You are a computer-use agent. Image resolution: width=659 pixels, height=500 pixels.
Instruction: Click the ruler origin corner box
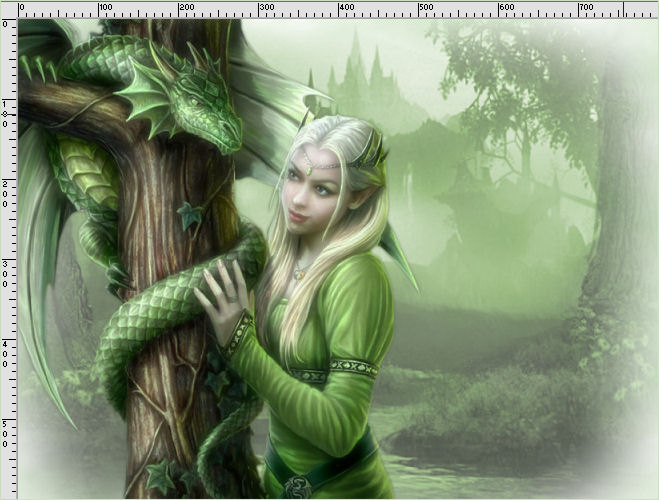(9, 10)
